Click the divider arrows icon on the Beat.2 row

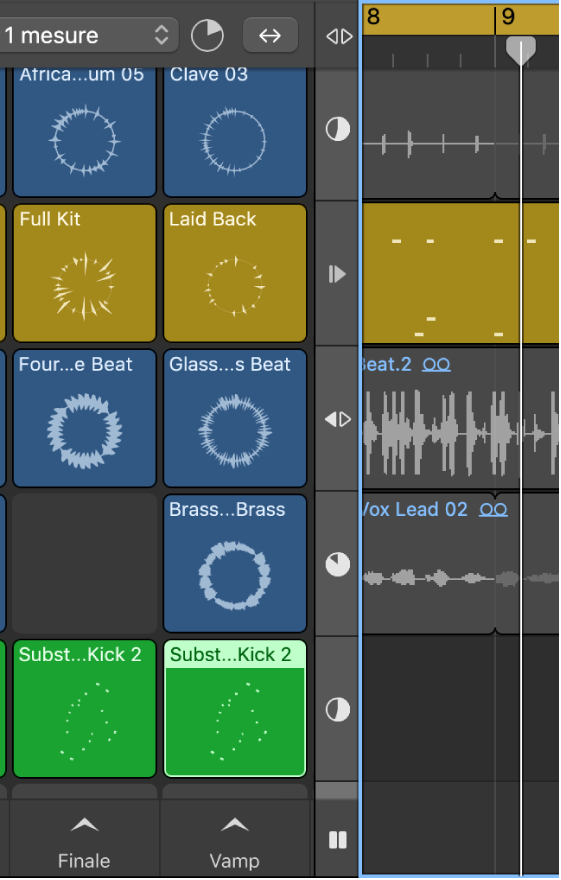coord(338,419)
